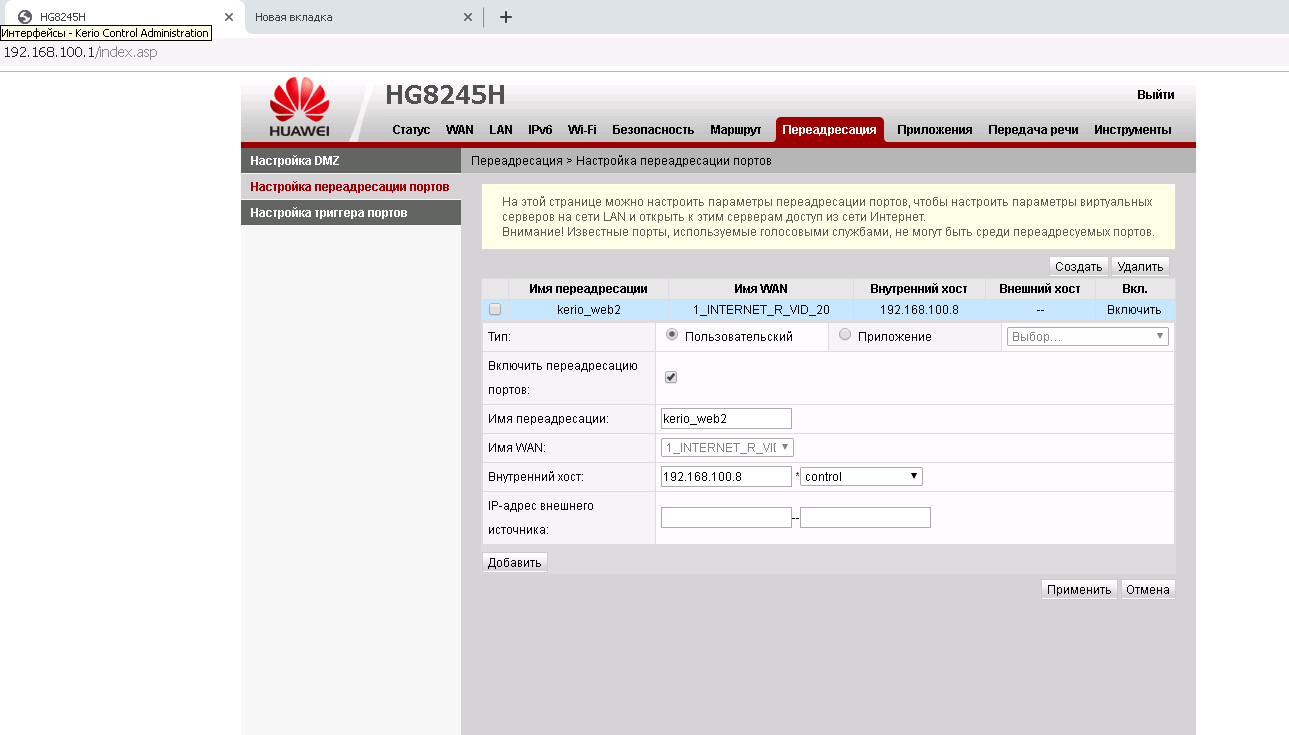Image resolution: width=1289 pixels, height=735 pixels.
Task: Open the Выбор... application dropdown
Action: coord(1088,337)
